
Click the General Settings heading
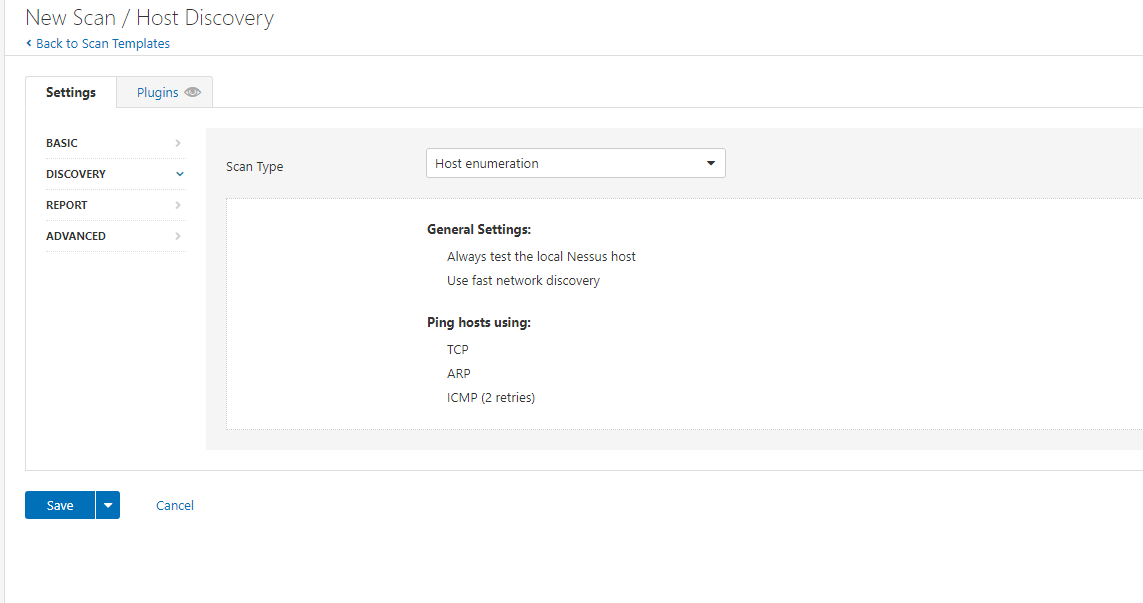(x=479, y=229)
